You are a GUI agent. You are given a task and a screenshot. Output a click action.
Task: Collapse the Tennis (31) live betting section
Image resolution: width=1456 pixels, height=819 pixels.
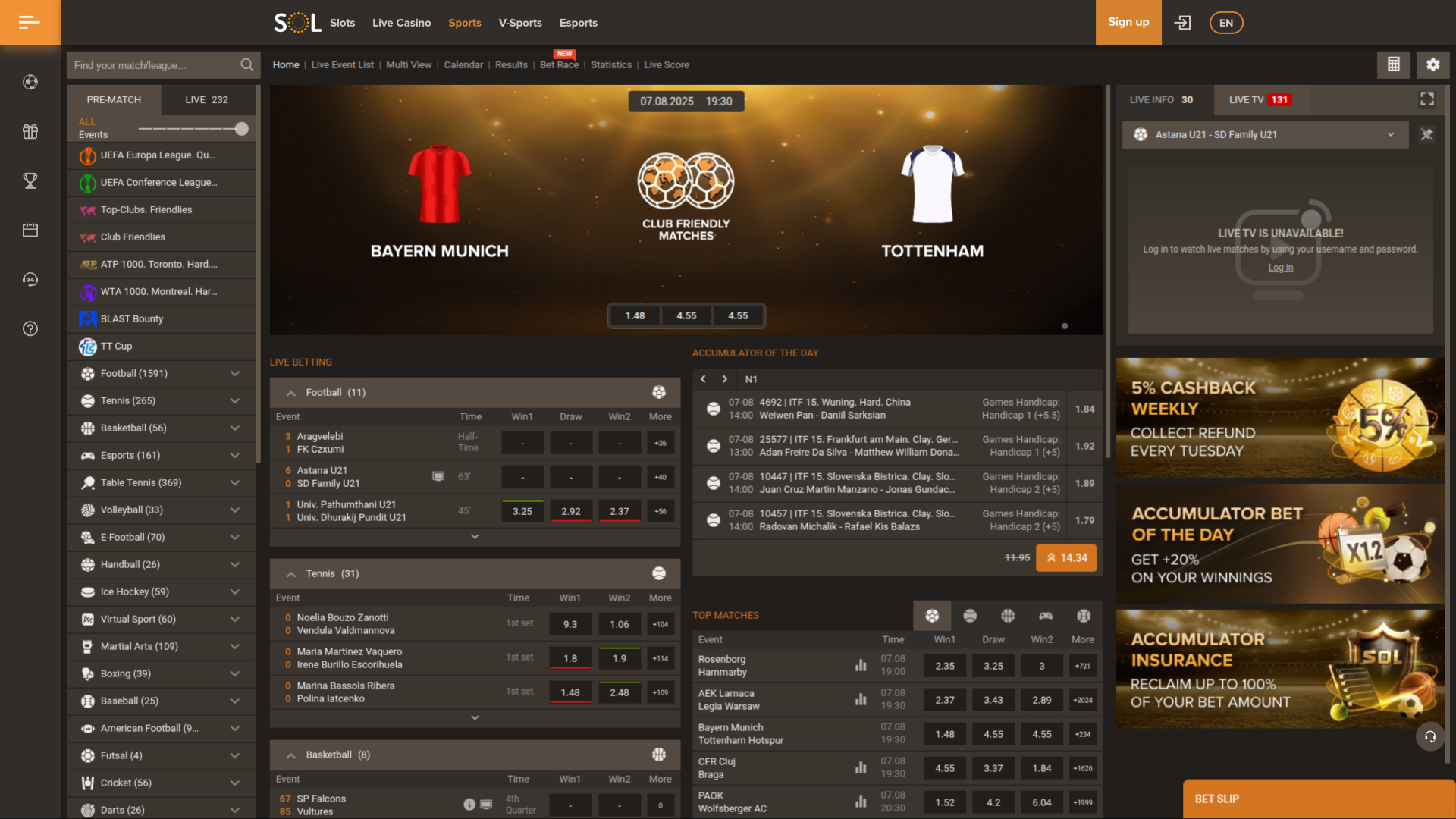click(x=291, y=574)
